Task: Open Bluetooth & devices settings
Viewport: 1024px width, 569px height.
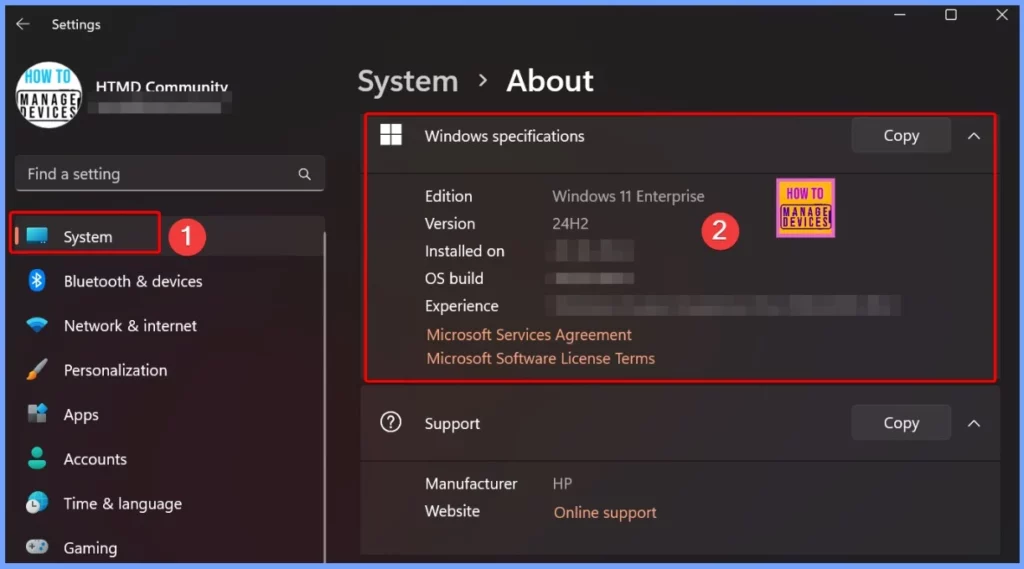Action: click(x=133, y=282)
